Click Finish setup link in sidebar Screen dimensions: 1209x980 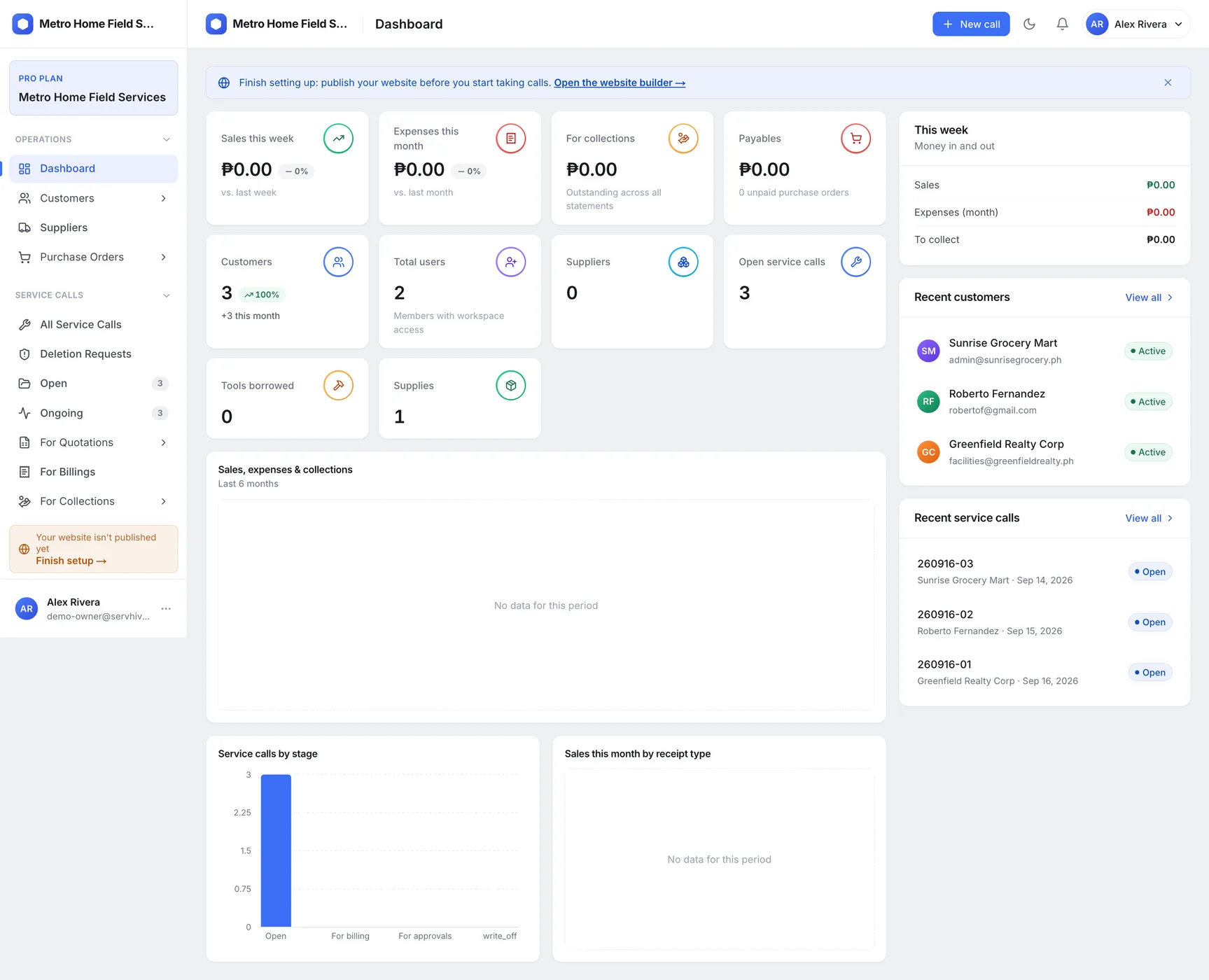[x=71, y=561]
